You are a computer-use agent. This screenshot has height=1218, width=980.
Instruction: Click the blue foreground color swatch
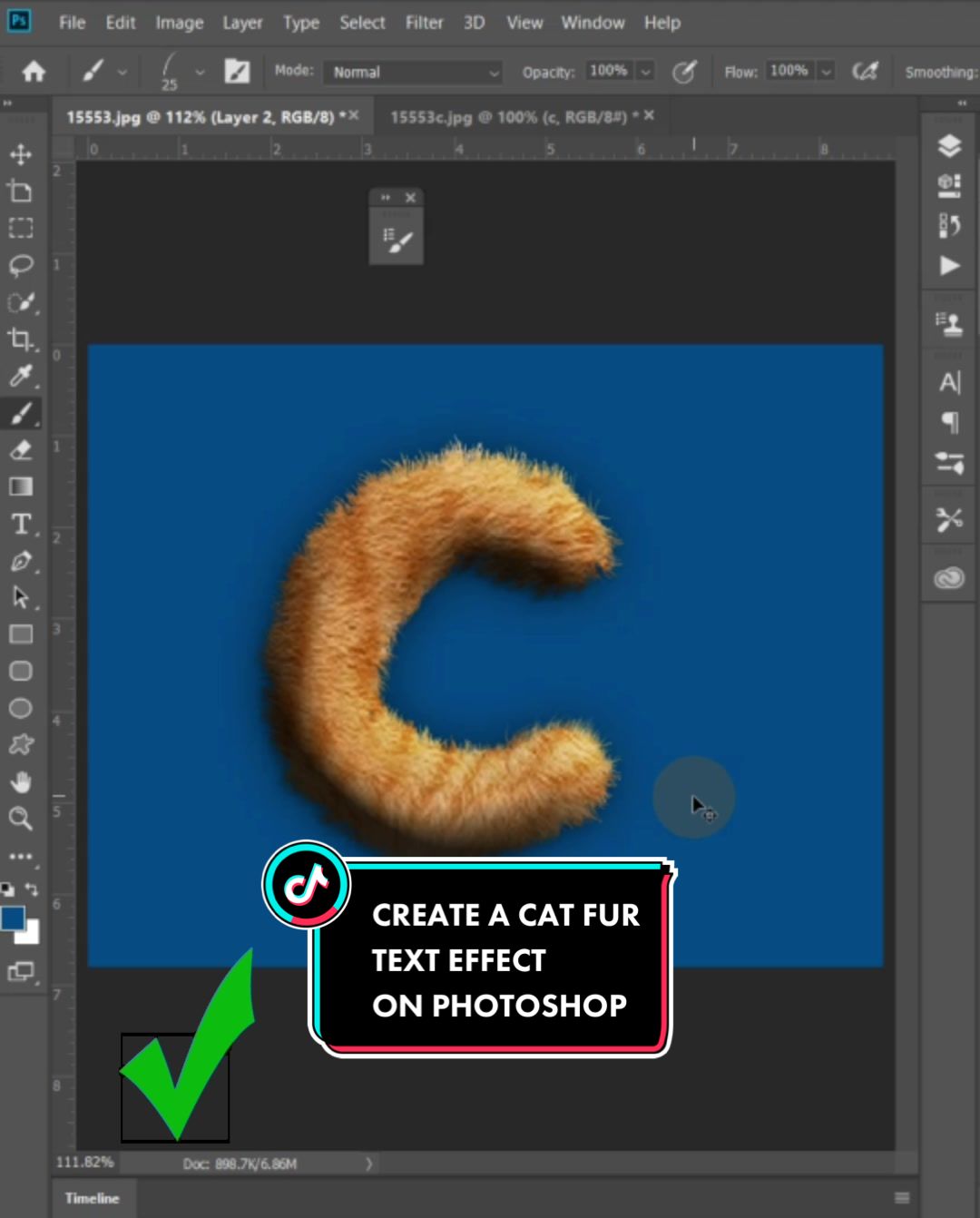(x=13, y=918)
